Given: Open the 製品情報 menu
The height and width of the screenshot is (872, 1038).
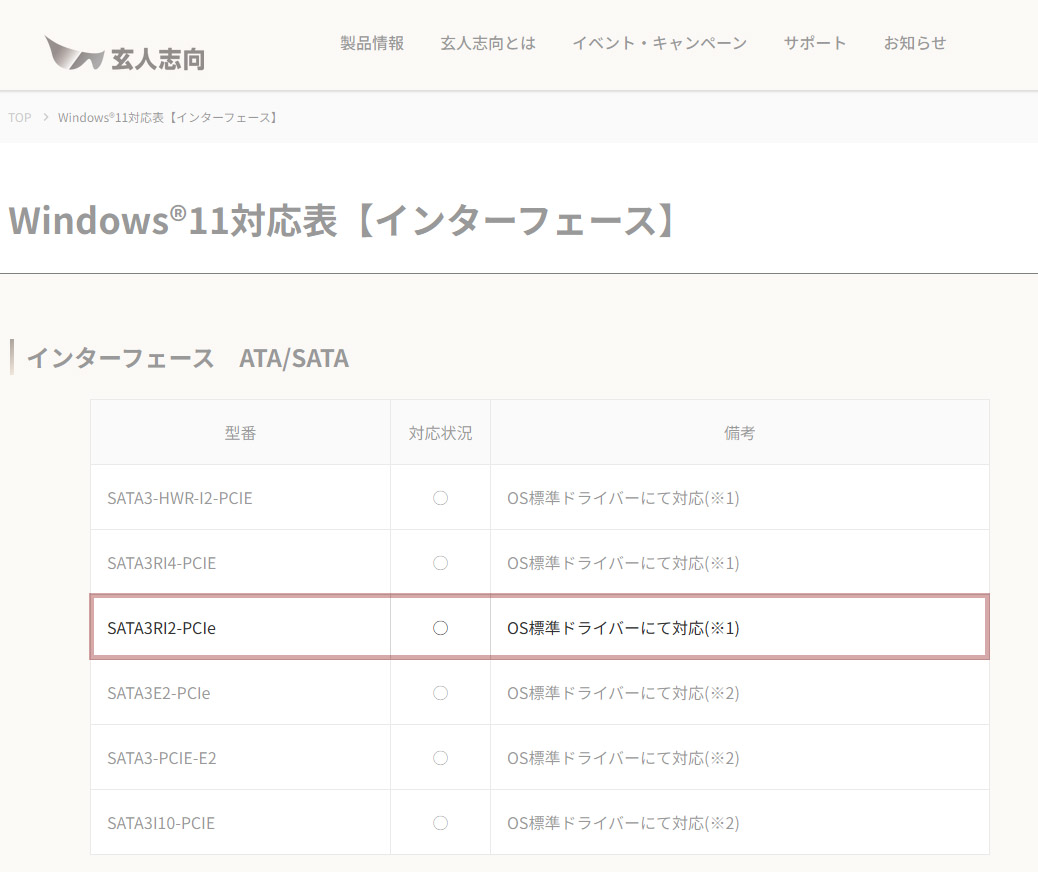Looking at the screenshot, I should [x=372, y=43].
